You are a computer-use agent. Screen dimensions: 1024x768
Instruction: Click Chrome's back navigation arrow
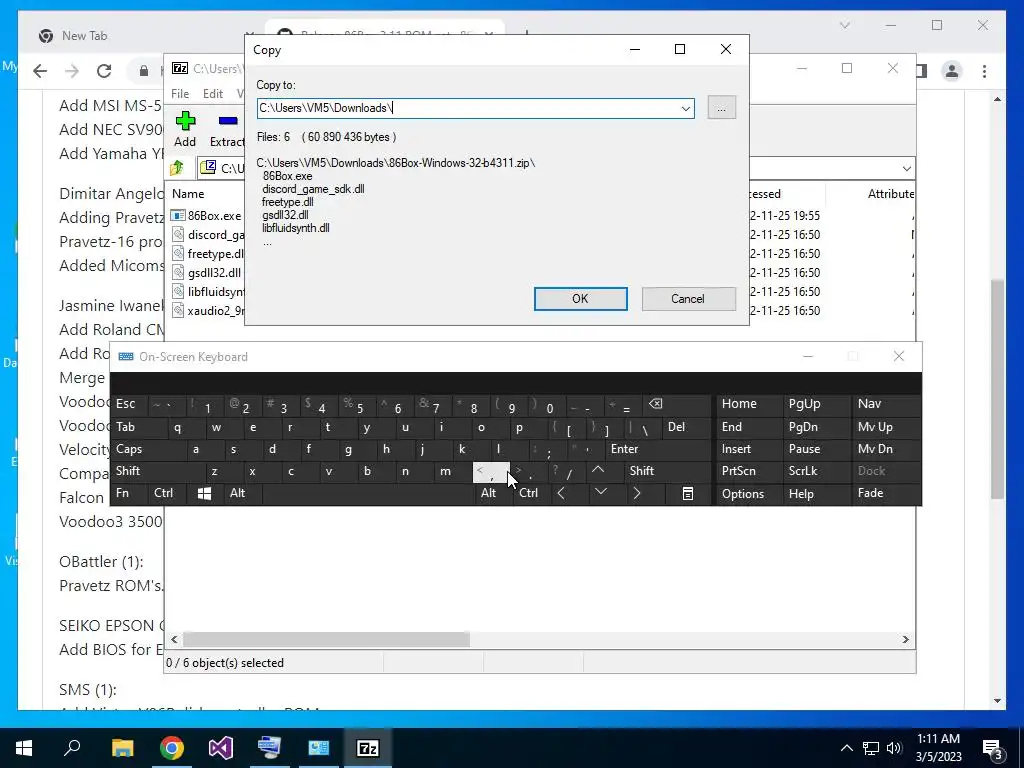coord(40,71)
